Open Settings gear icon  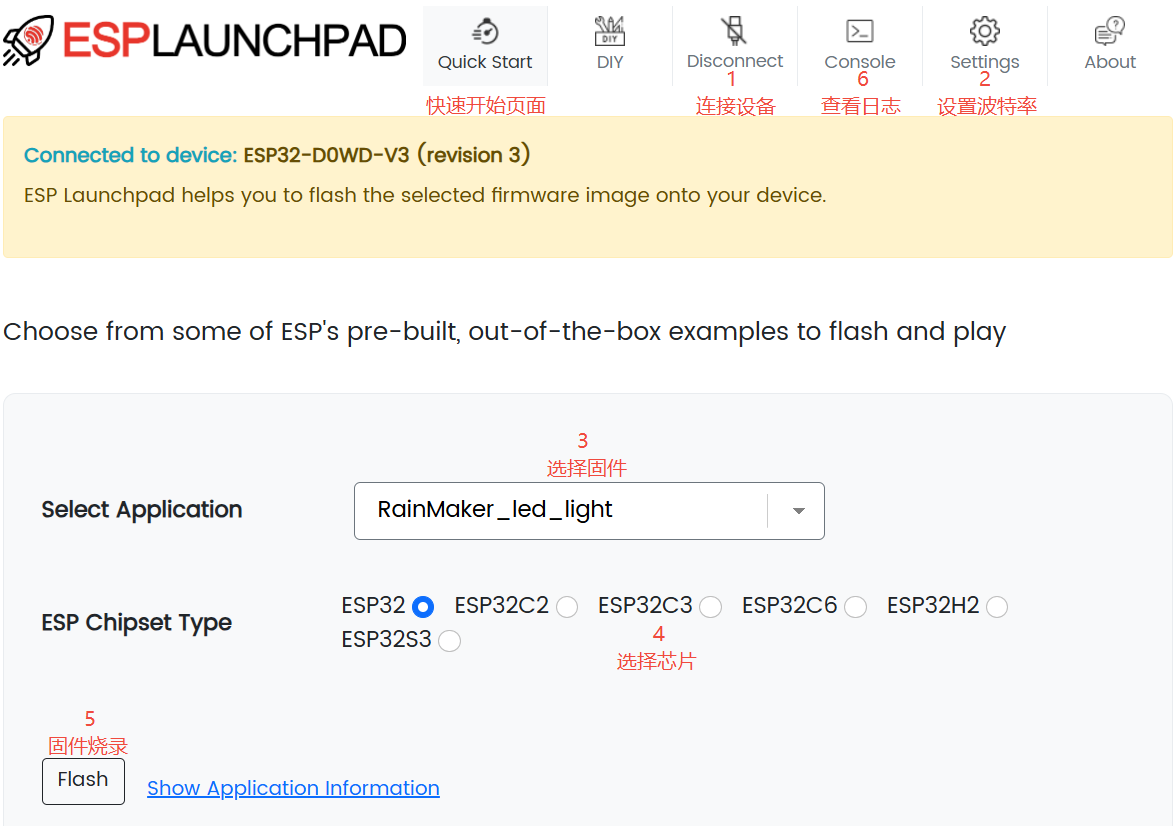[984, 31]
